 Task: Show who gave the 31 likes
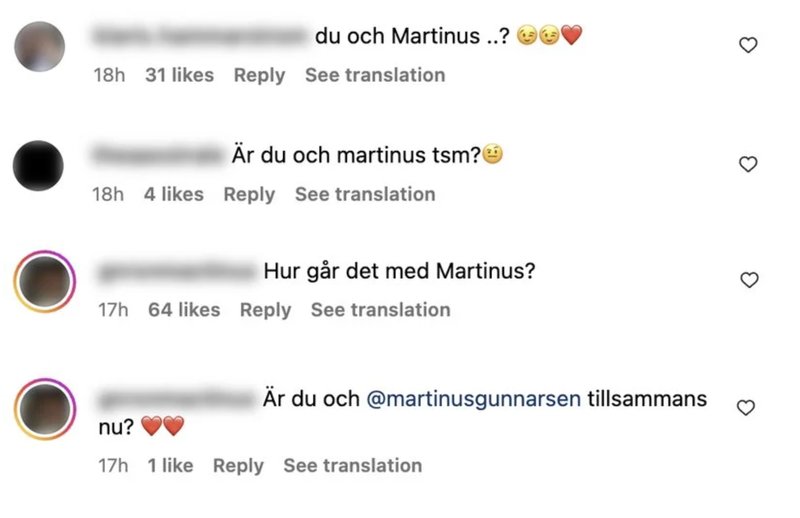[x=180, y=75]
